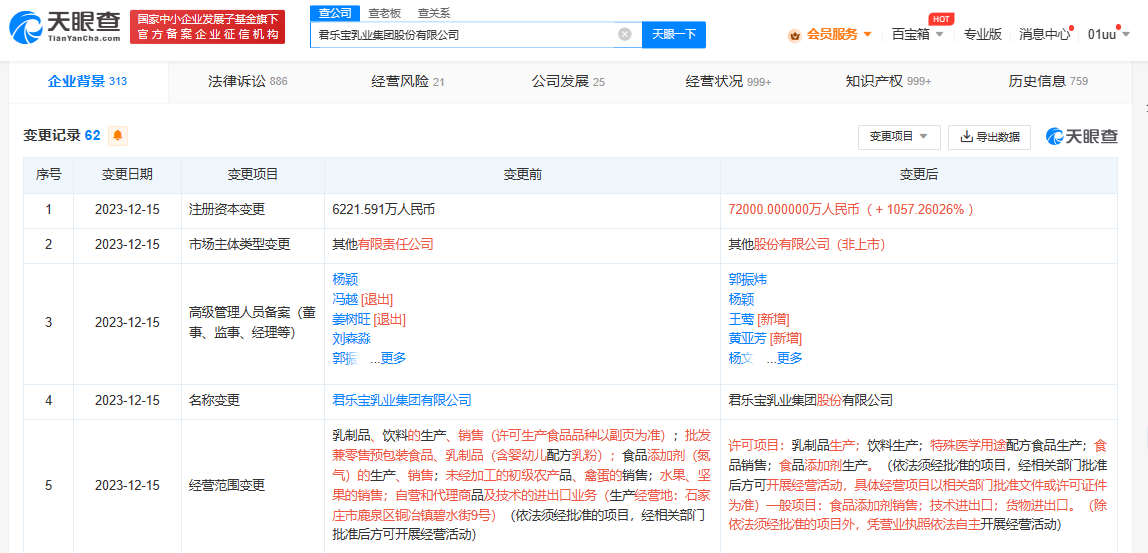Expand 更多 in the 变更后 personnel list
The width and height of the screenshot is (1148, 553).
(x=789, y=358)
